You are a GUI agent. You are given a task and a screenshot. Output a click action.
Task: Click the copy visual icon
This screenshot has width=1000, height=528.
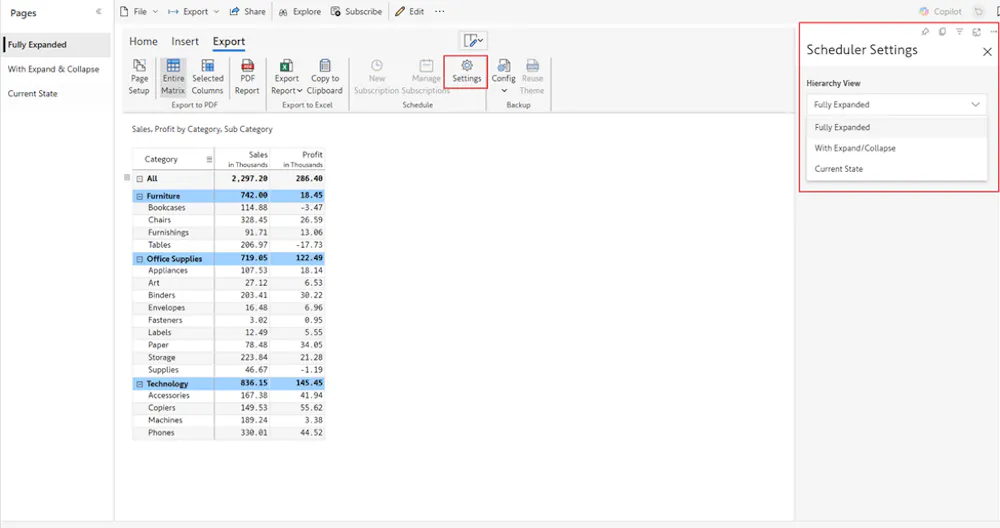942,31
